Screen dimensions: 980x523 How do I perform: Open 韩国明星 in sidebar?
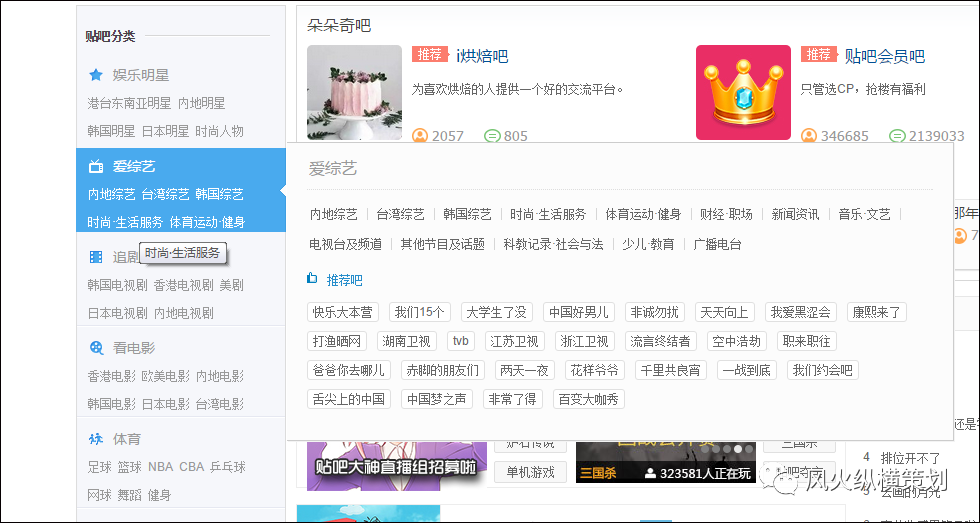(x=111, y=131)
